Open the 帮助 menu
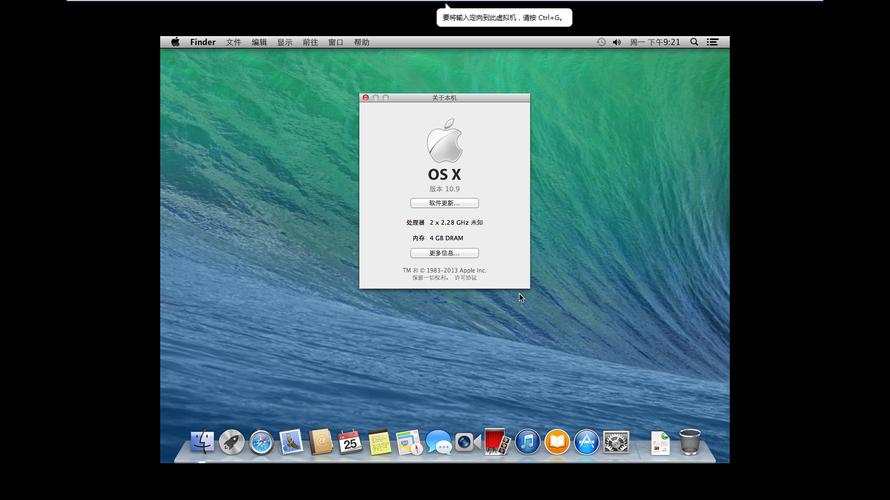 tap(362, 42)
